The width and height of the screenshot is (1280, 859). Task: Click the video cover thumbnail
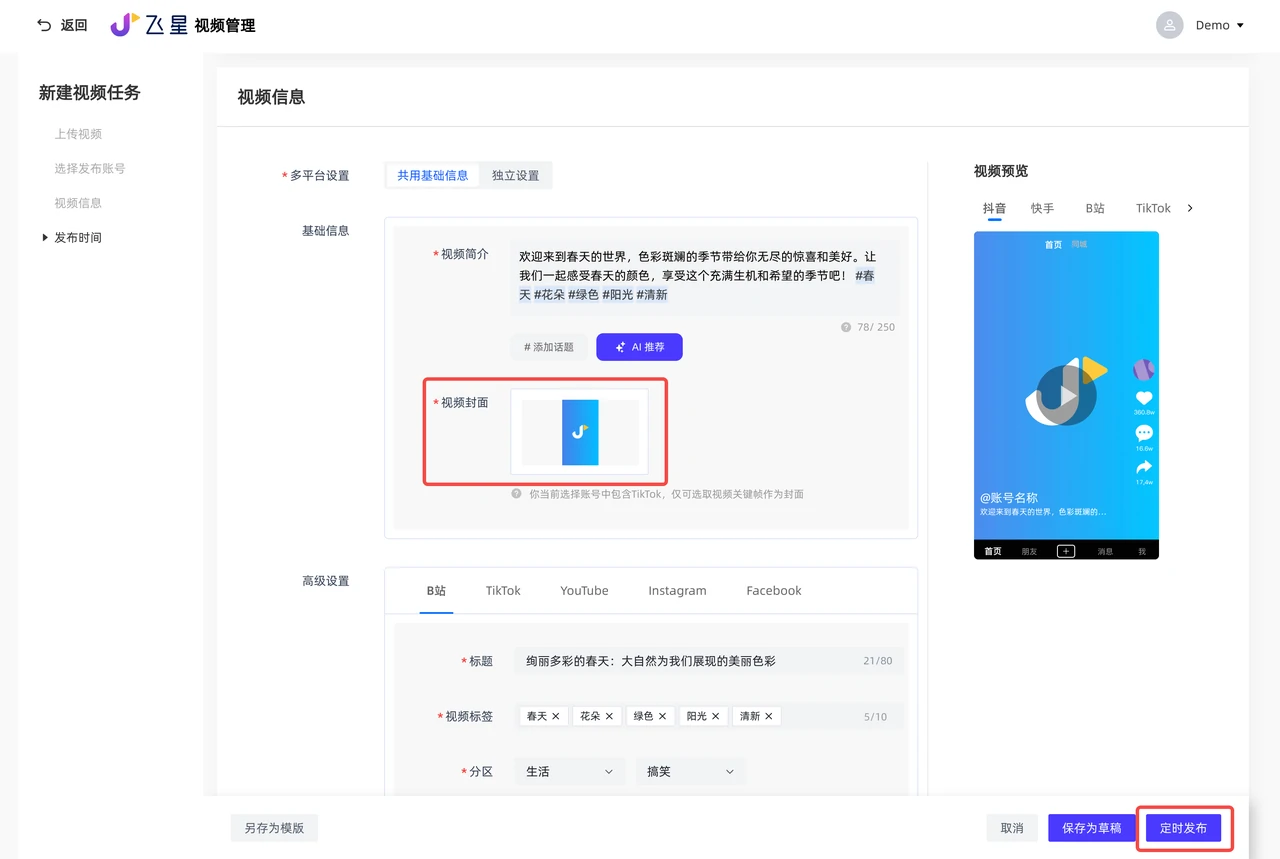[580, 431]
